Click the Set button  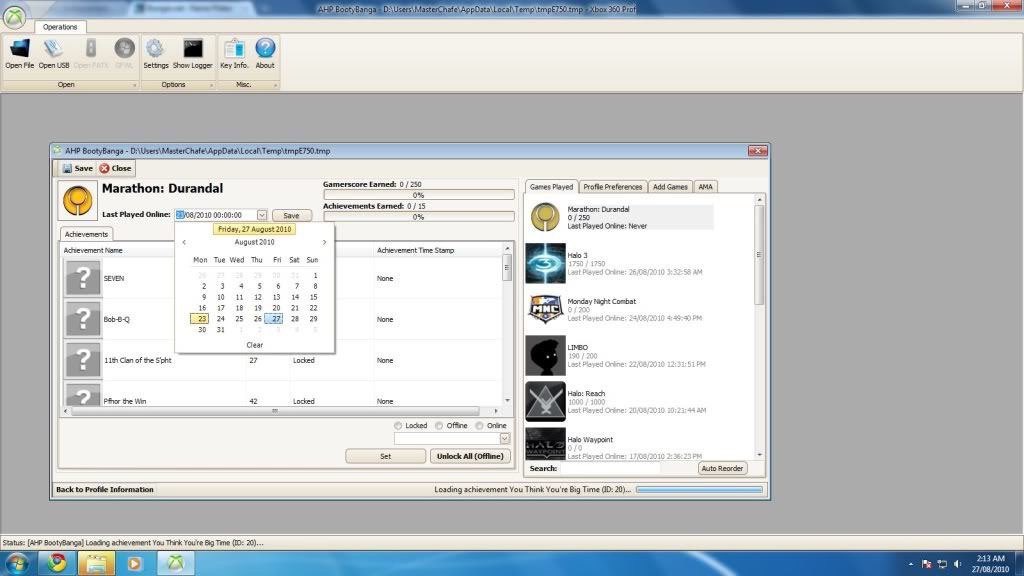pos(385,456)
